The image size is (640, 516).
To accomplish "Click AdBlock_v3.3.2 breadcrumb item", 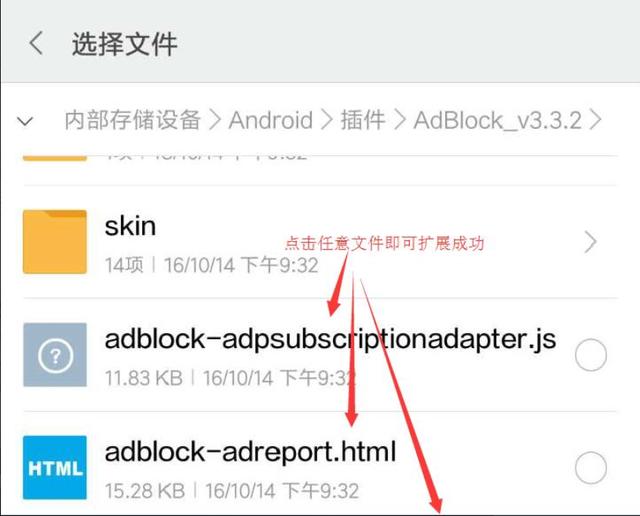I will (x=498, y=121).
